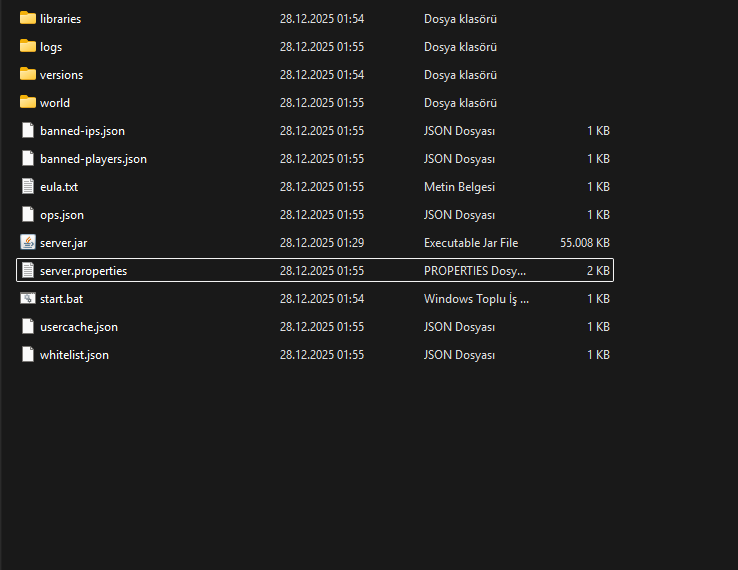Click the 1 KB size of start.bat
This screenshot has width=738, height=570.
598,299
